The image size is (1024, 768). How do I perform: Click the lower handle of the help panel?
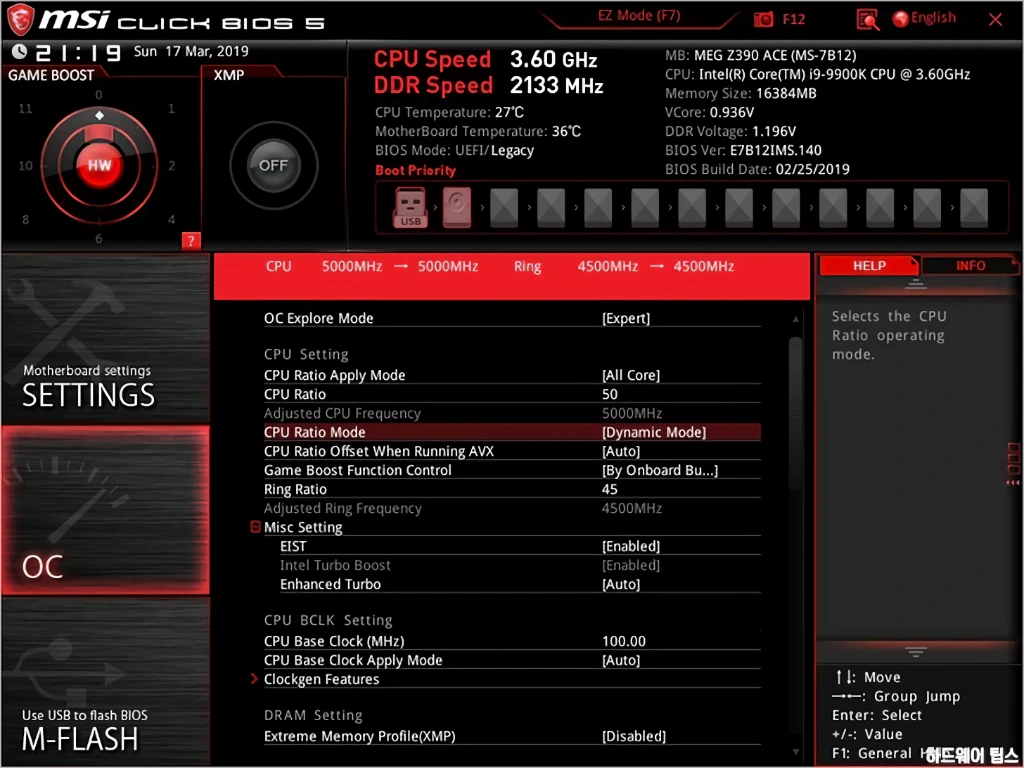916,652
